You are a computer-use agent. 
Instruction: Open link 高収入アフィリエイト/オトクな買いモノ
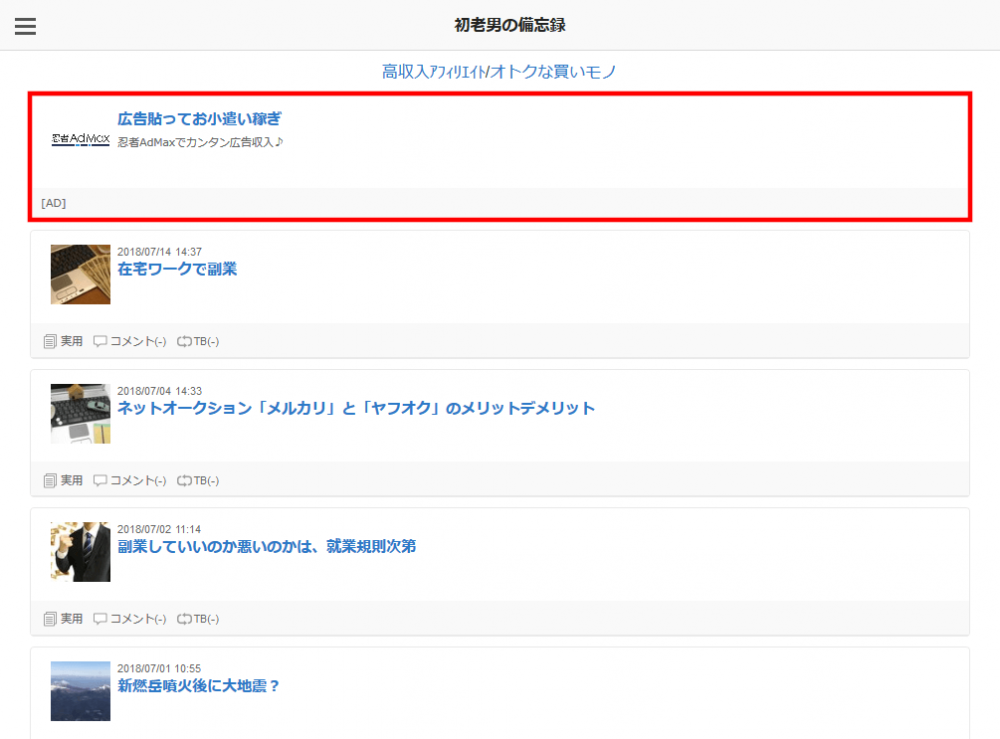(499, 71)
